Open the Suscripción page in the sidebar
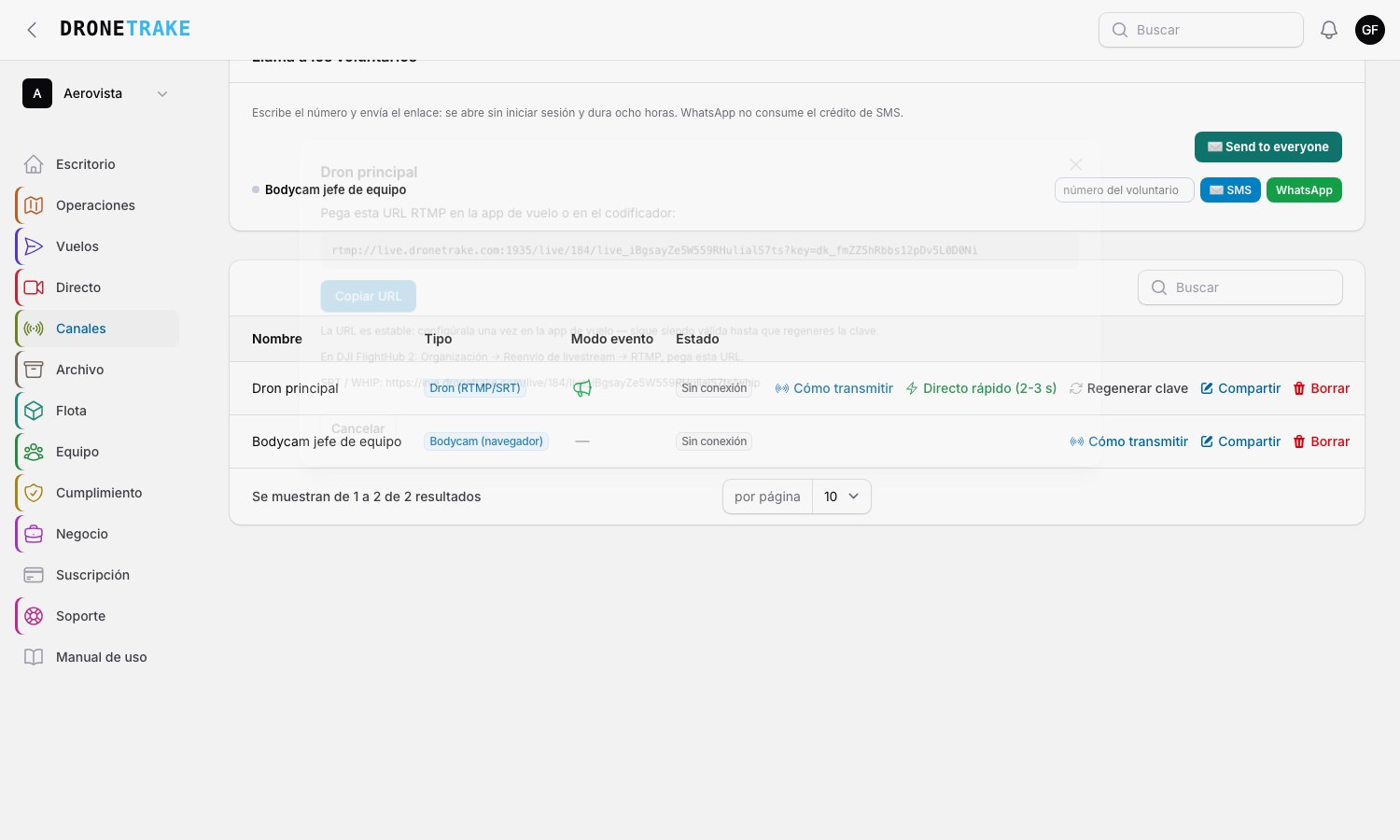This screenshot has height=840, width=1400. [x=97, y=575]
